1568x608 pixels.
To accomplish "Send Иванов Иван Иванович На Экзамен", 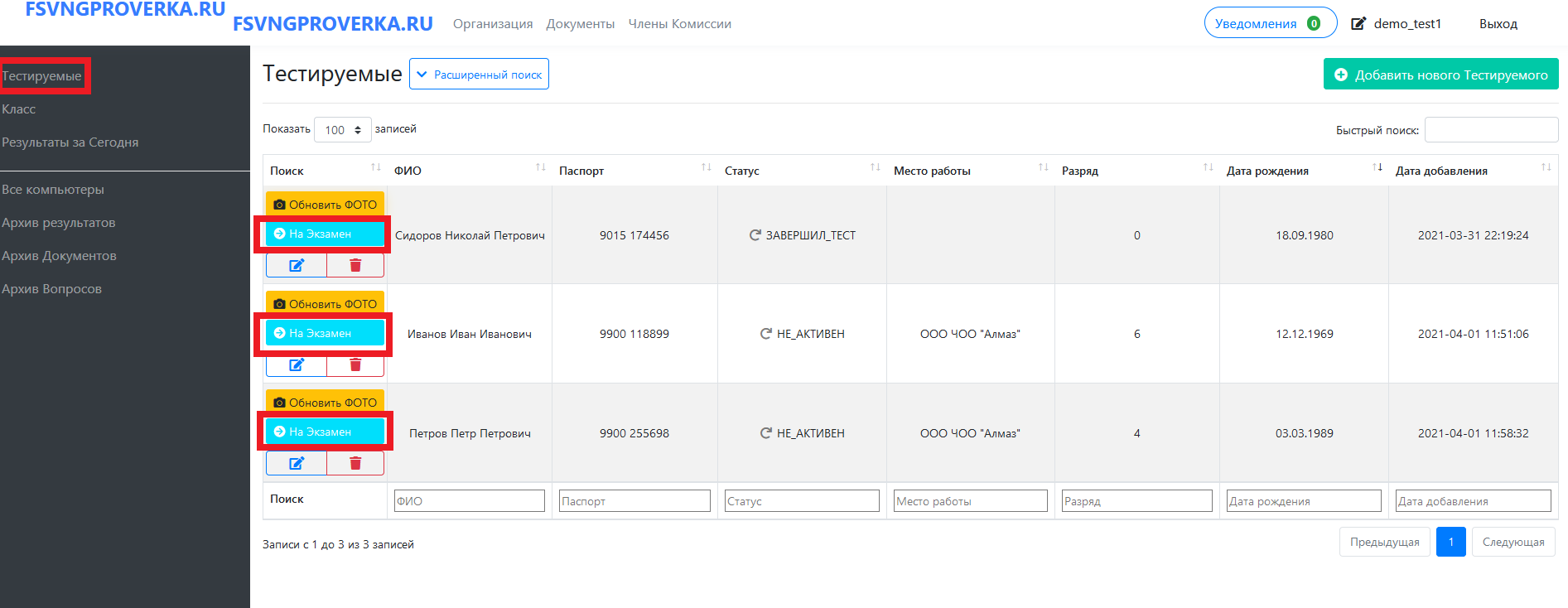I will (325, 333).
